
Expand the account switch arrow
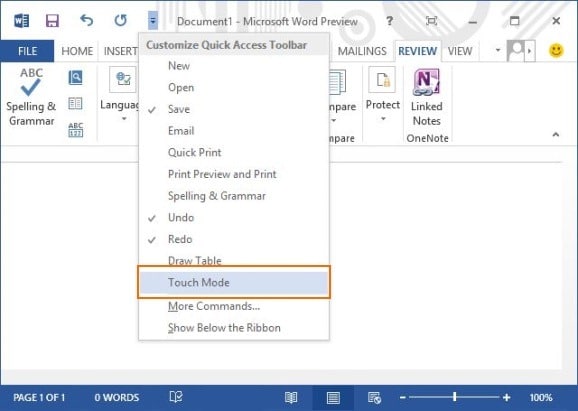(530, 50)
